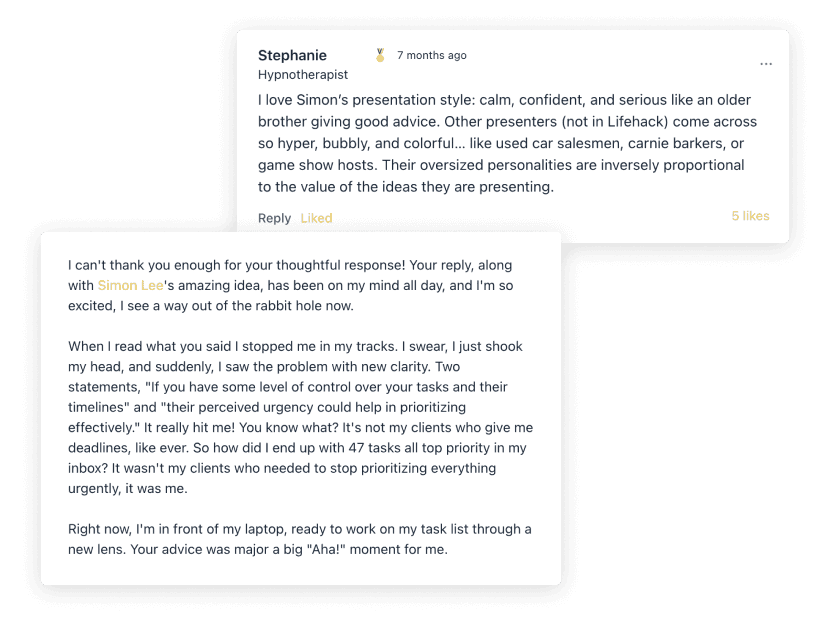
Task: Click the "I can't thank you enough" opening line
Action: [200, 266]
